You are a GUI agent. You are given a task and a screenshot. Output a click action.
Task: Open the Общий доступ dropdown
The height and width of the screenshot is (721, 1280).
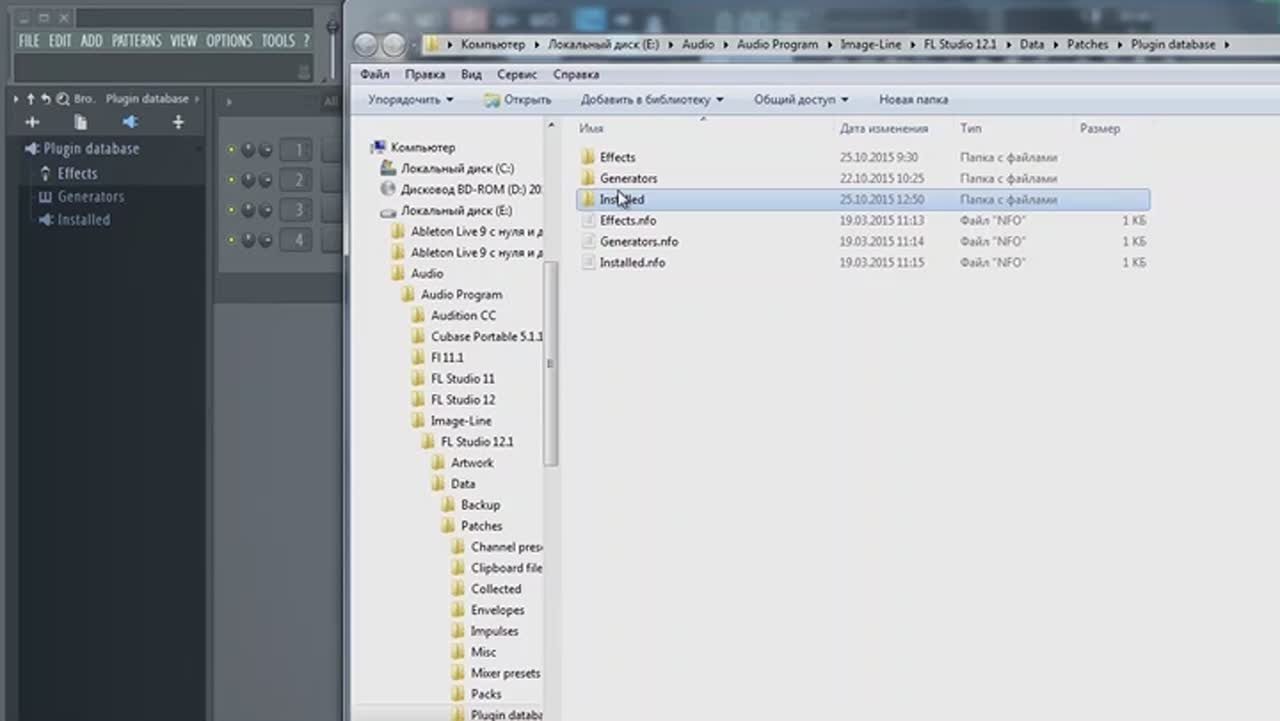(800, 100)
